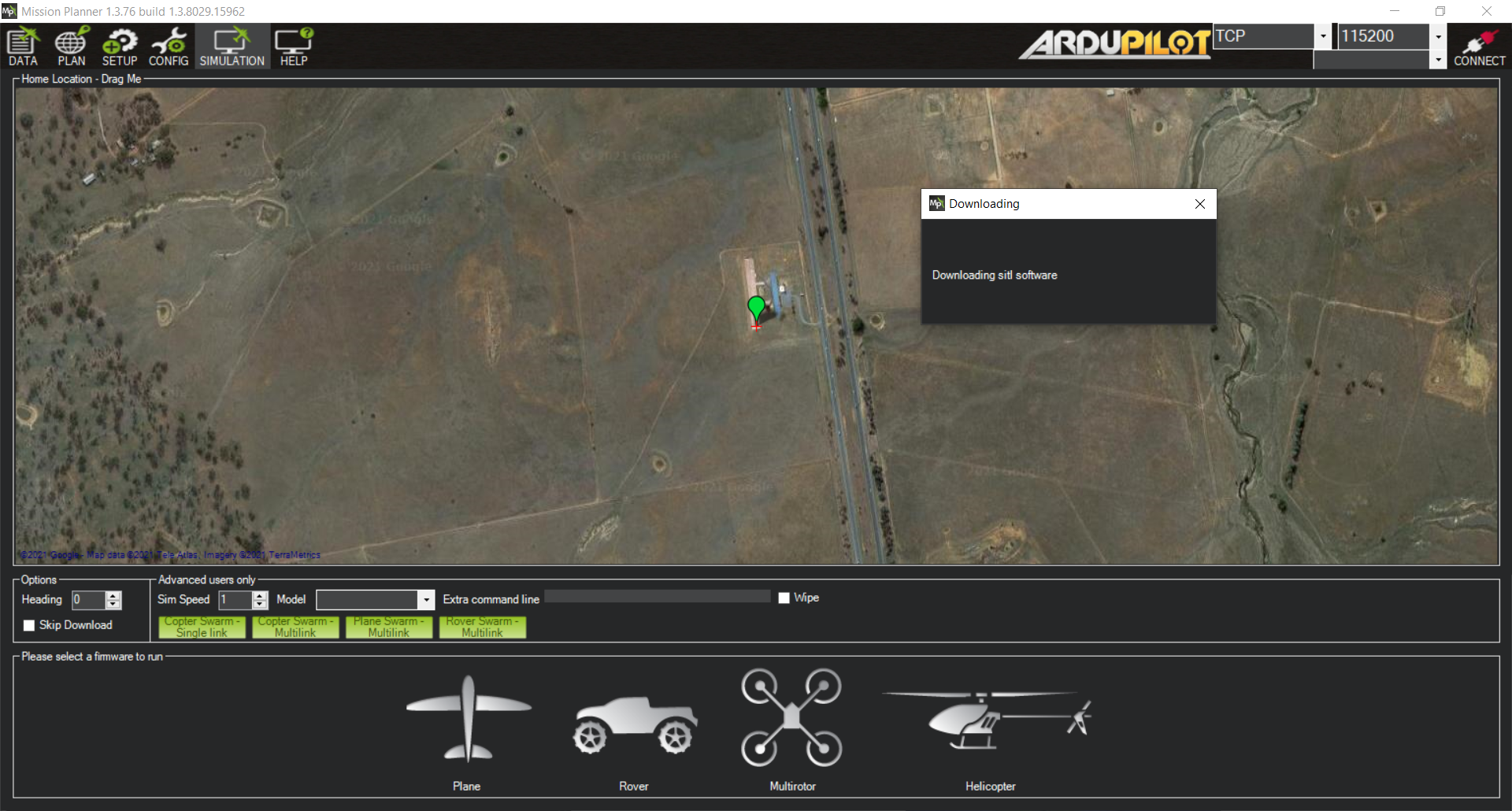Click the CONNECT icon

tap(1479, 46)
